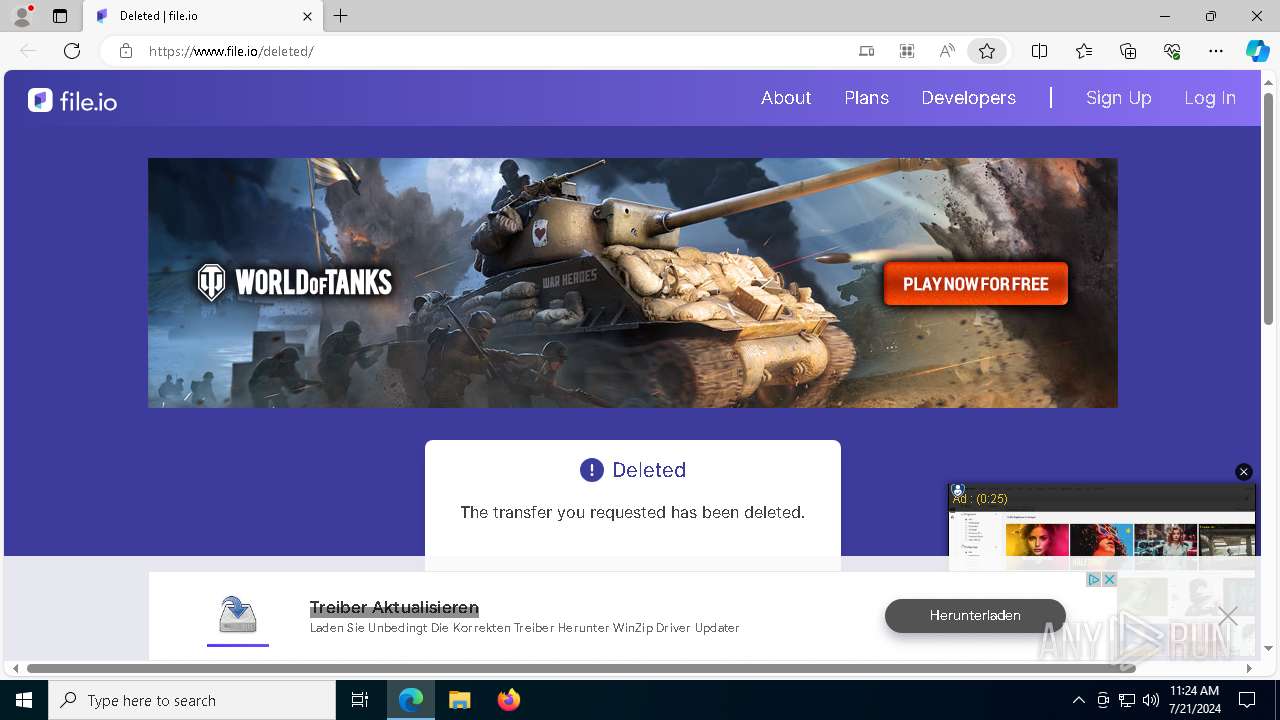
Task: Open the notification center icon
Action: [x=1247, y=700]
